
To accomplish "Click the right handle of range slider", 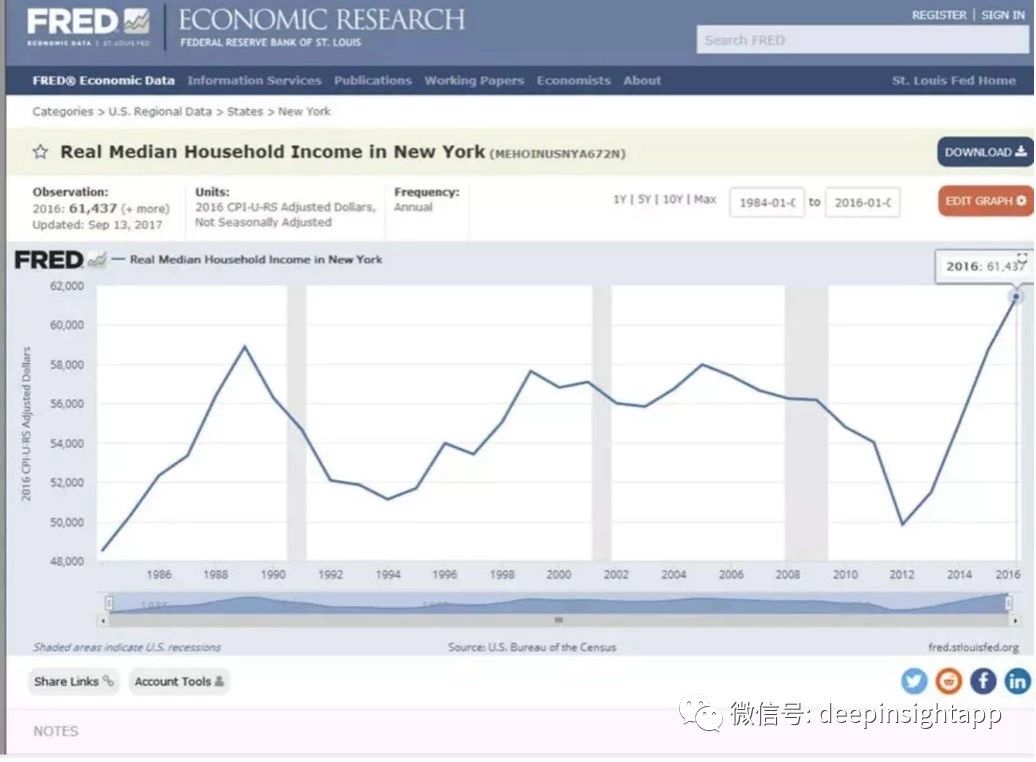I will [1009, 603].
